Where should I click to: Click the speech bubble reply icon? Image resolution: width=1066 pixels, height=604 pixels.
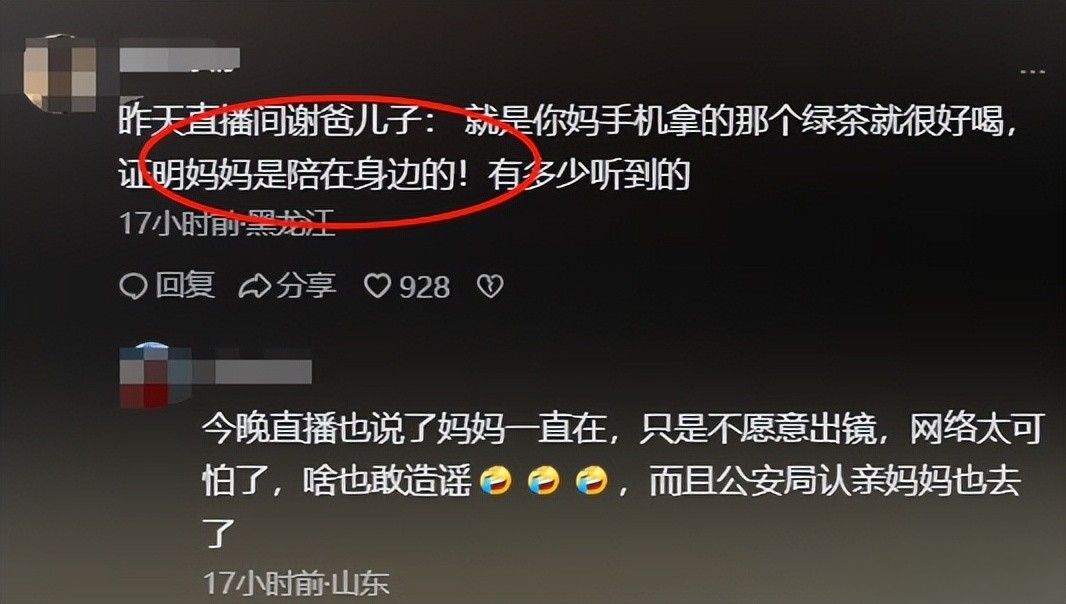(x=133, y=286)
